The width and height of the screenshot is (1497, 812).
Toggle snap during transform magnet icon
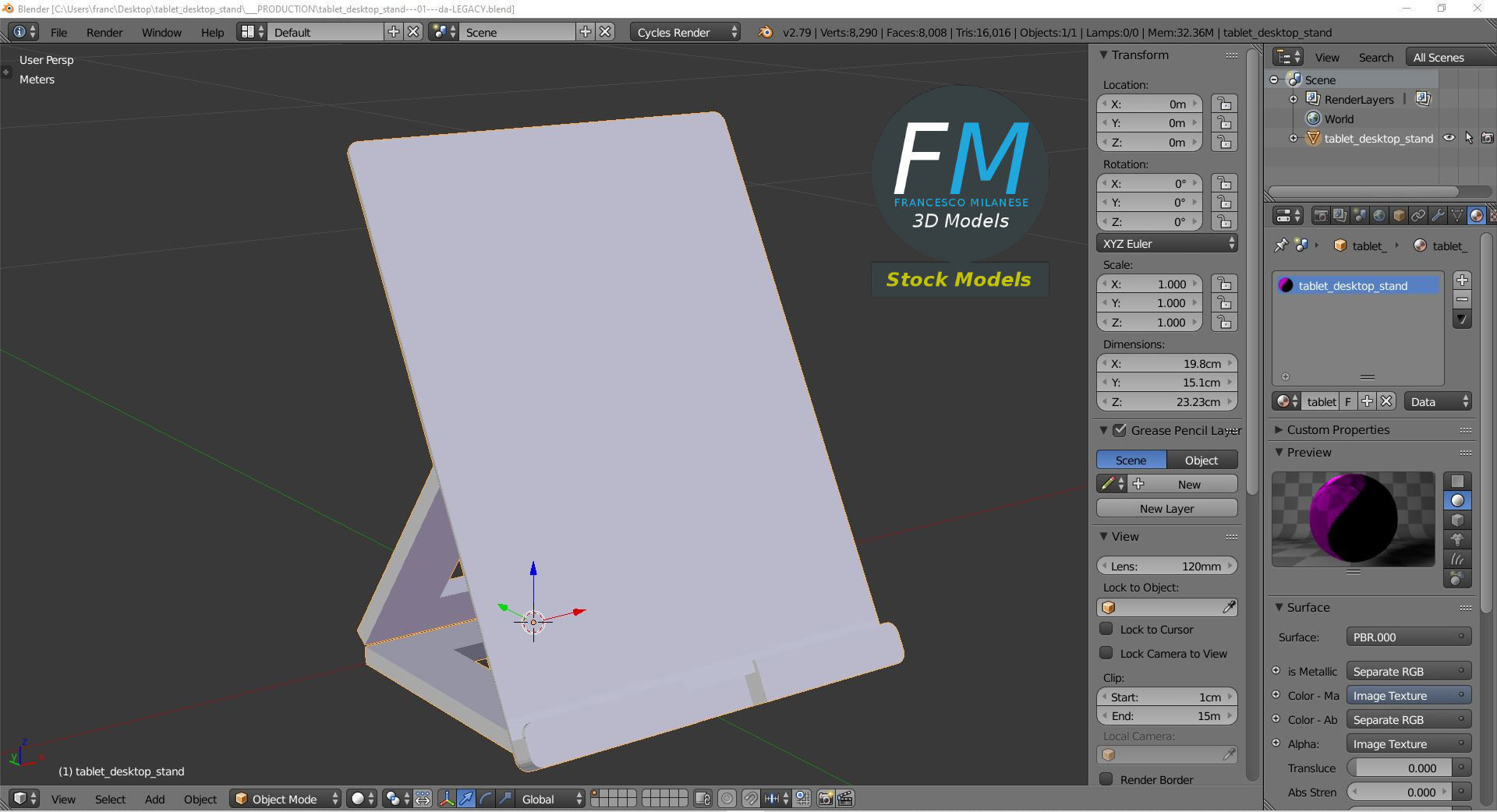(750, 799)
